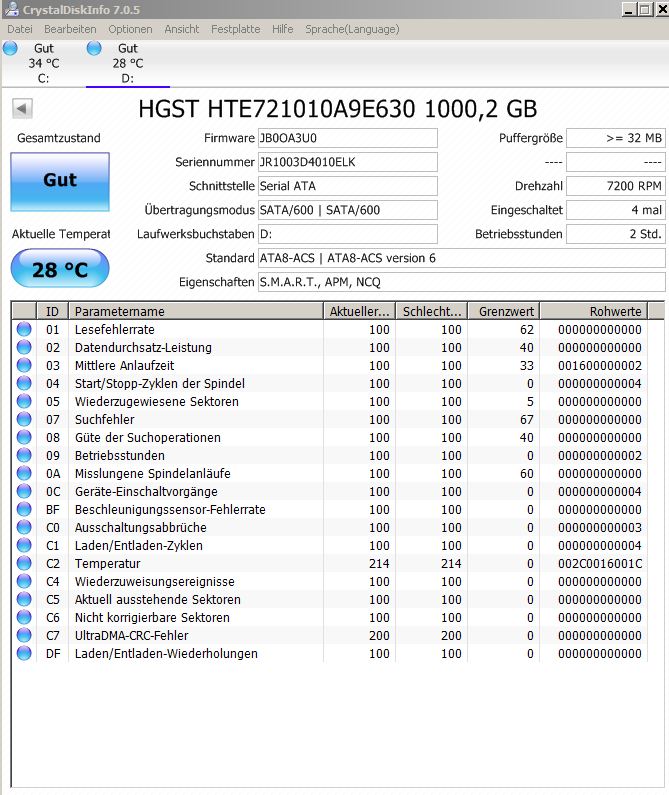Image resolution: width=669 pixels, height=795 pixels.
Task: Open the Festplatte menu
Action: pyautogui.click(x=235, y=29)
